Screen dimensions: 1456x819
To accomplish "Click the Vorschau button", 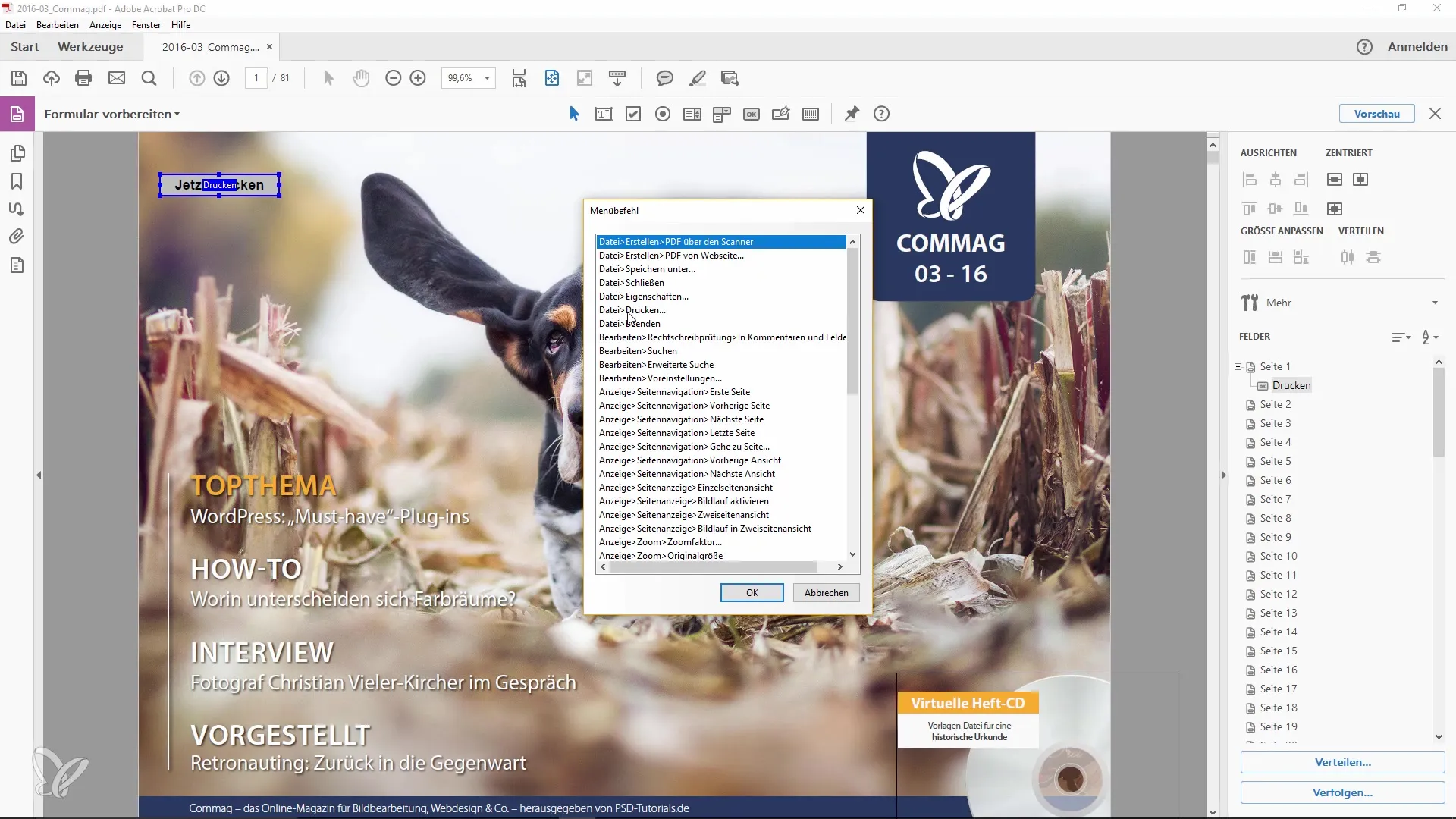I will [1376, 115].
